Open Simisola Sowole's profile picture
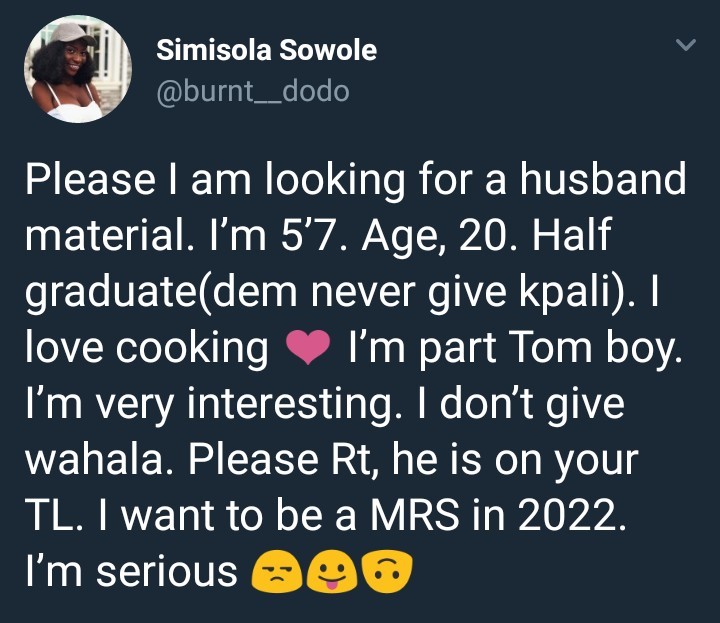The width and height of the screenshot is (720, 623). point(76,68)
